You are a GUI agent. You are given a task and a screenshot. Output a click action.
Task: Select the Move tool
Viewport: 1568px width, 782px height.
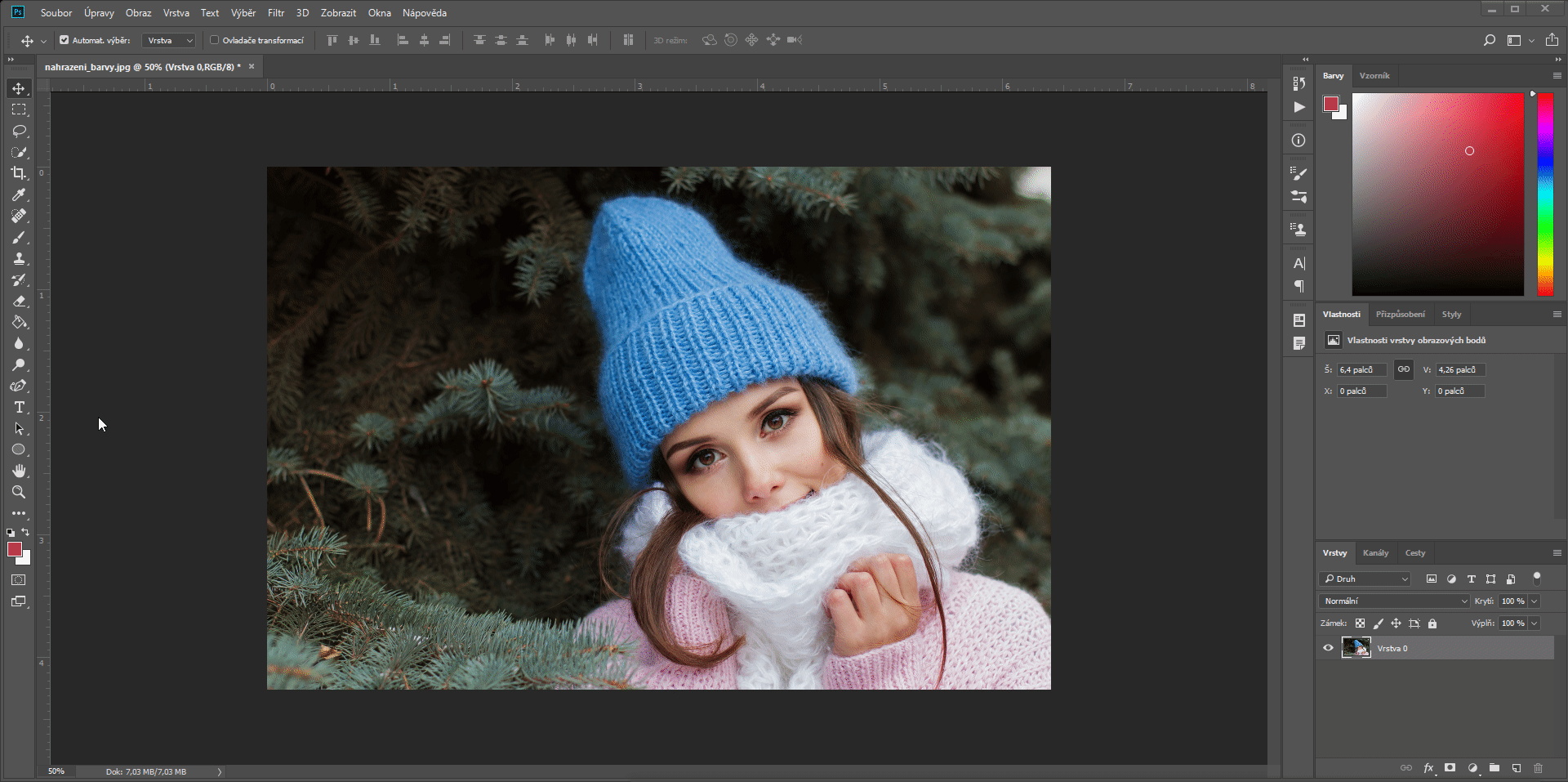coord(18,89)
